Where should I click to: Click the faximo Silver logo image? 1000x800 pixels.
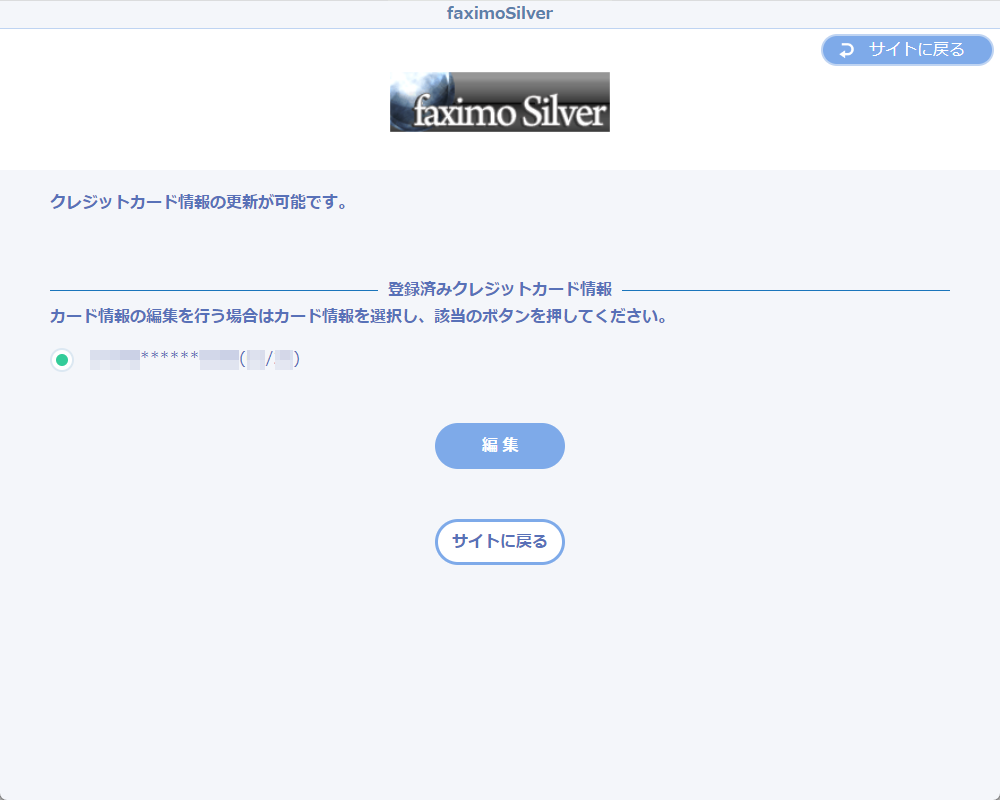pyautogui.click(x=500, y=102)
